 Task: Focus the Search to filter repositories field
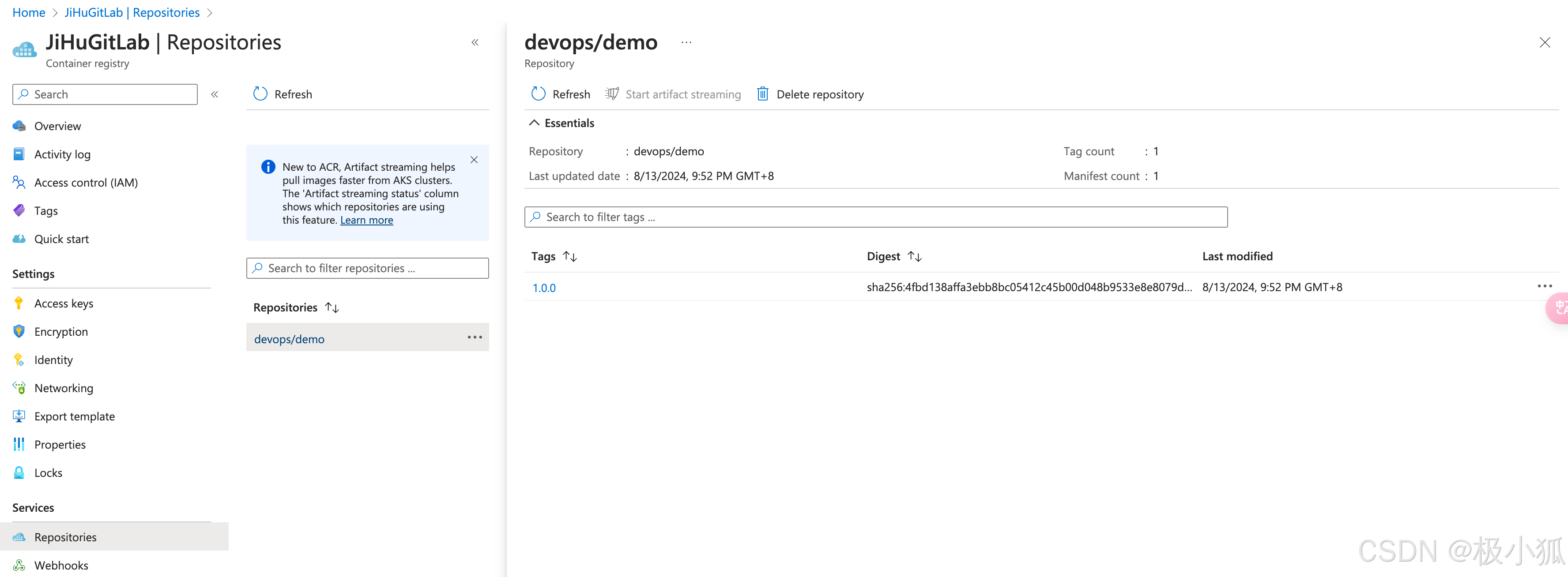[368, 268]
